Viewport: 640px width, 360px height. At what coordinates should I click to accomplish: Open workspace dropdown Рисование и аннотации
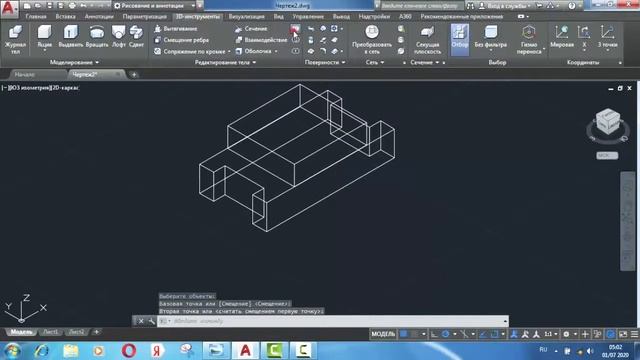154,6
